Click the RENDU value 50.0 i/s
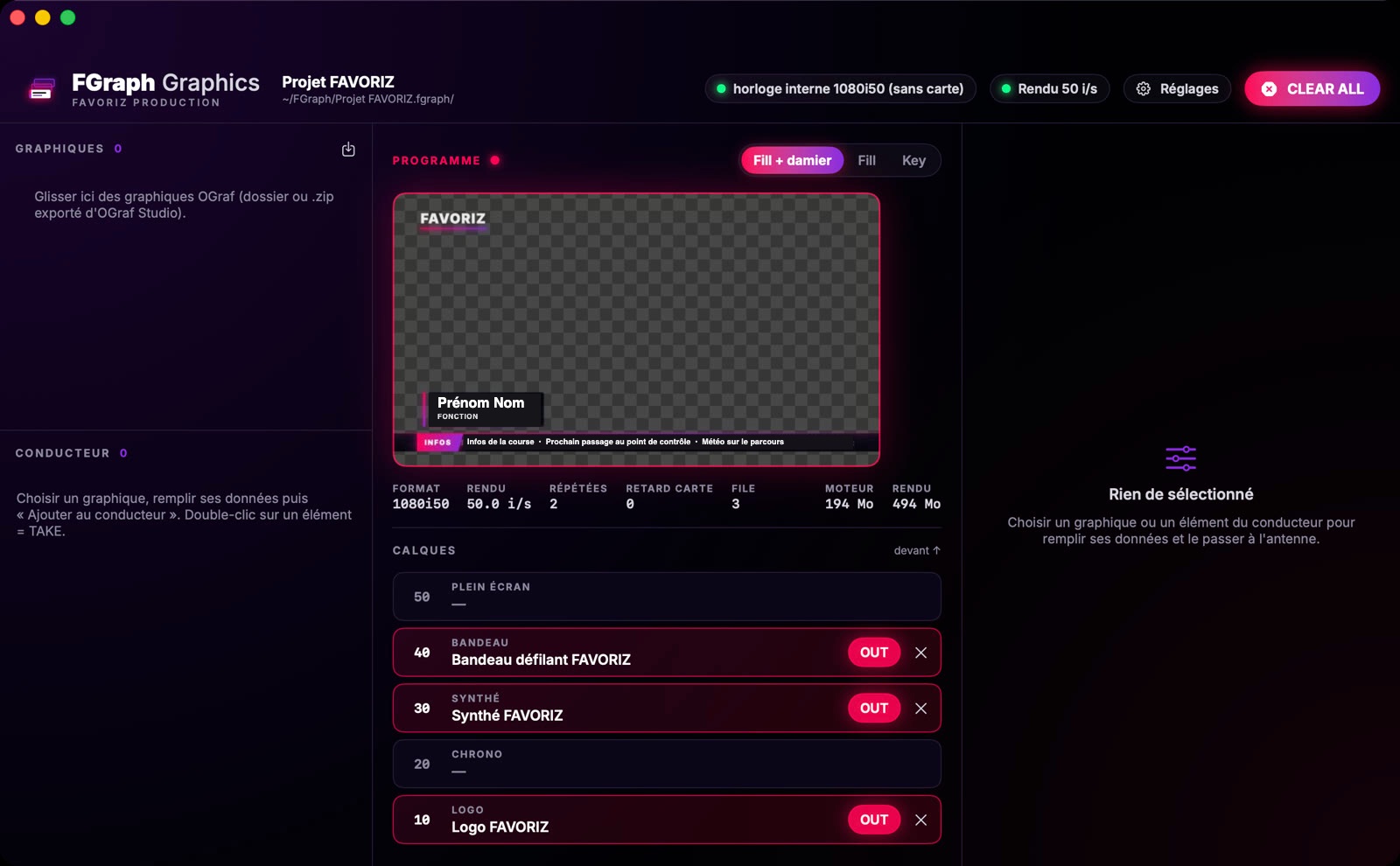The image size is (1400, 866). point(499,504)
